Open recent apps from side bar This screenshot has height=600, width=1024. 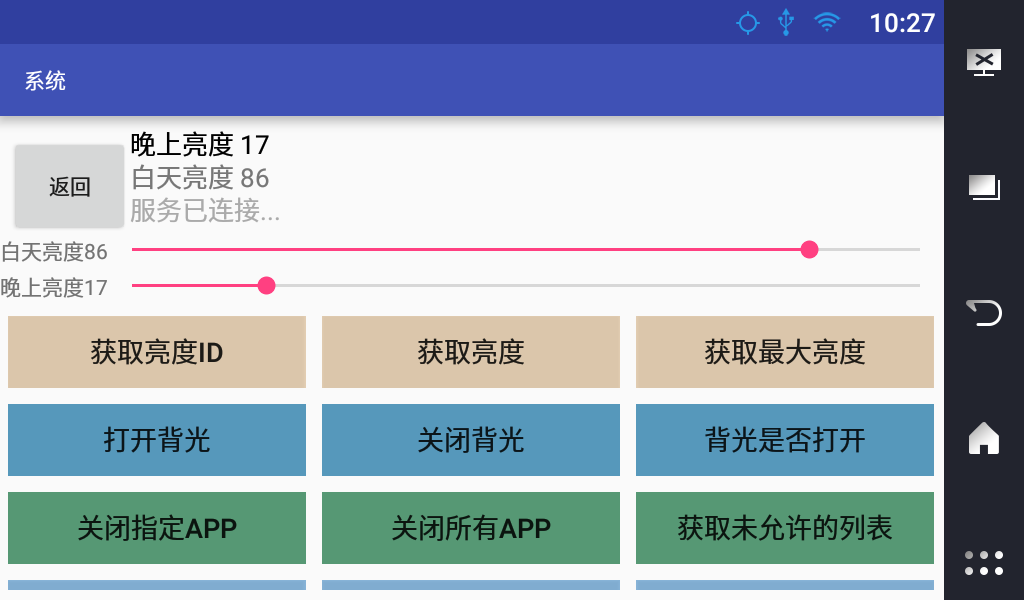(984, 187)
